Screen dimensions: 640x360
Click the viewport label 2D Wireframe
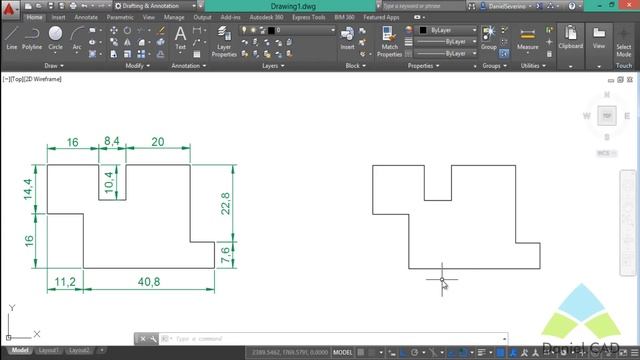[x=43, y=79]
